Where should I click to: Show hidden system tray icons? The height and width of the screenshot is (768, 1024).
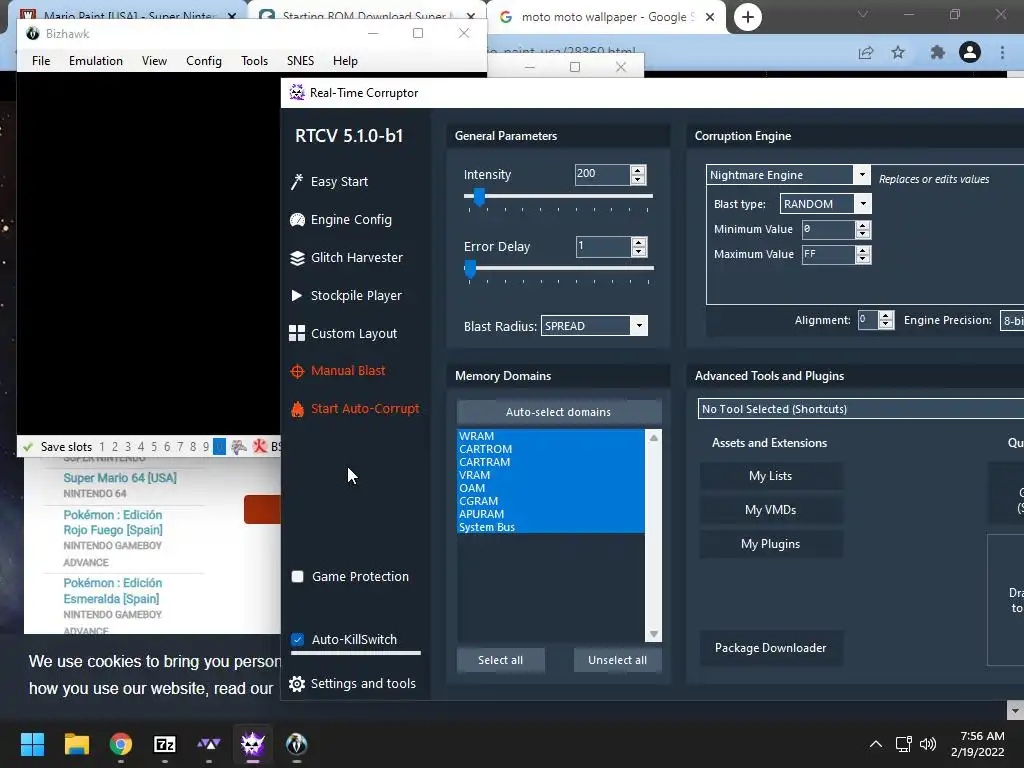pos(876,744)
